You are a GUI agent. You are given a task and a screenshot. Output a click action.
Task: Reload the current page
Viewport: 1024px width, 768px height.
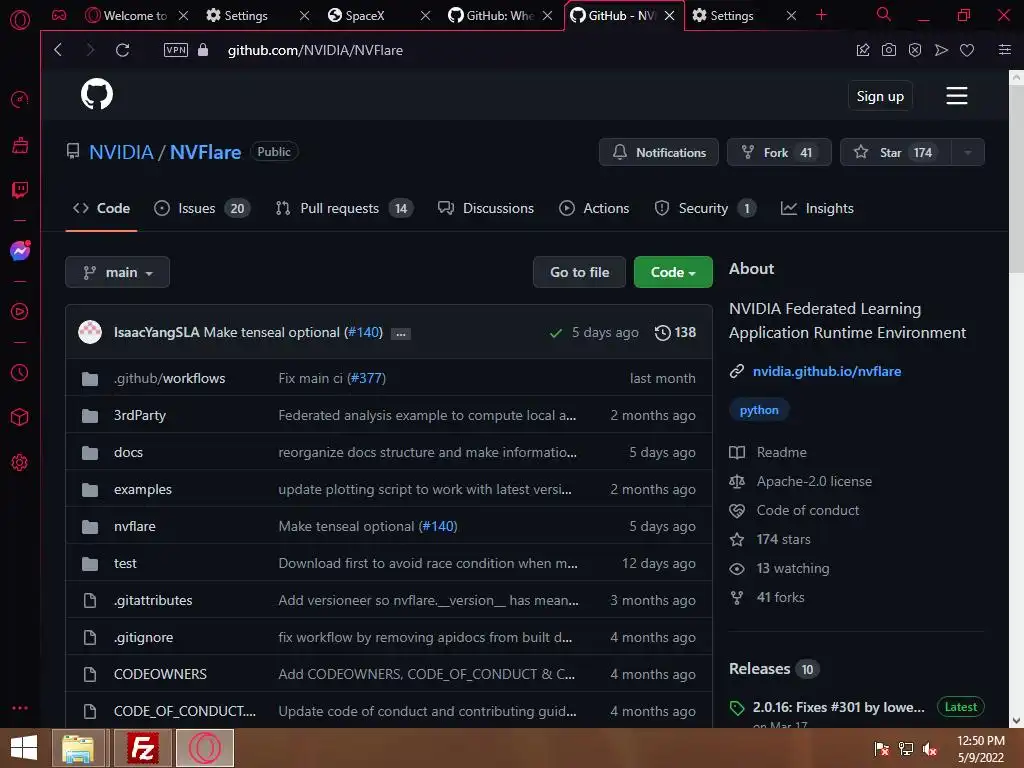122,50
